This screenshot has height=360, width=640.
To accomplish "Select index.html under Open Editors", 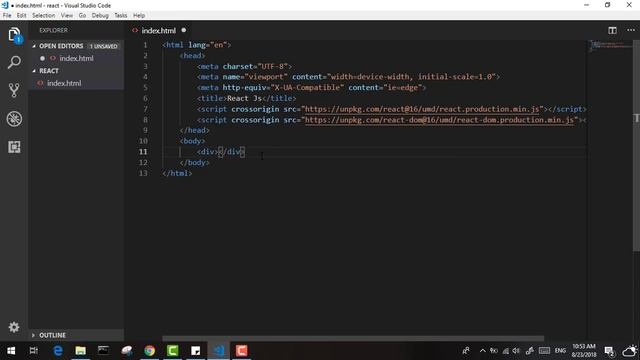I will click(76, 58).
